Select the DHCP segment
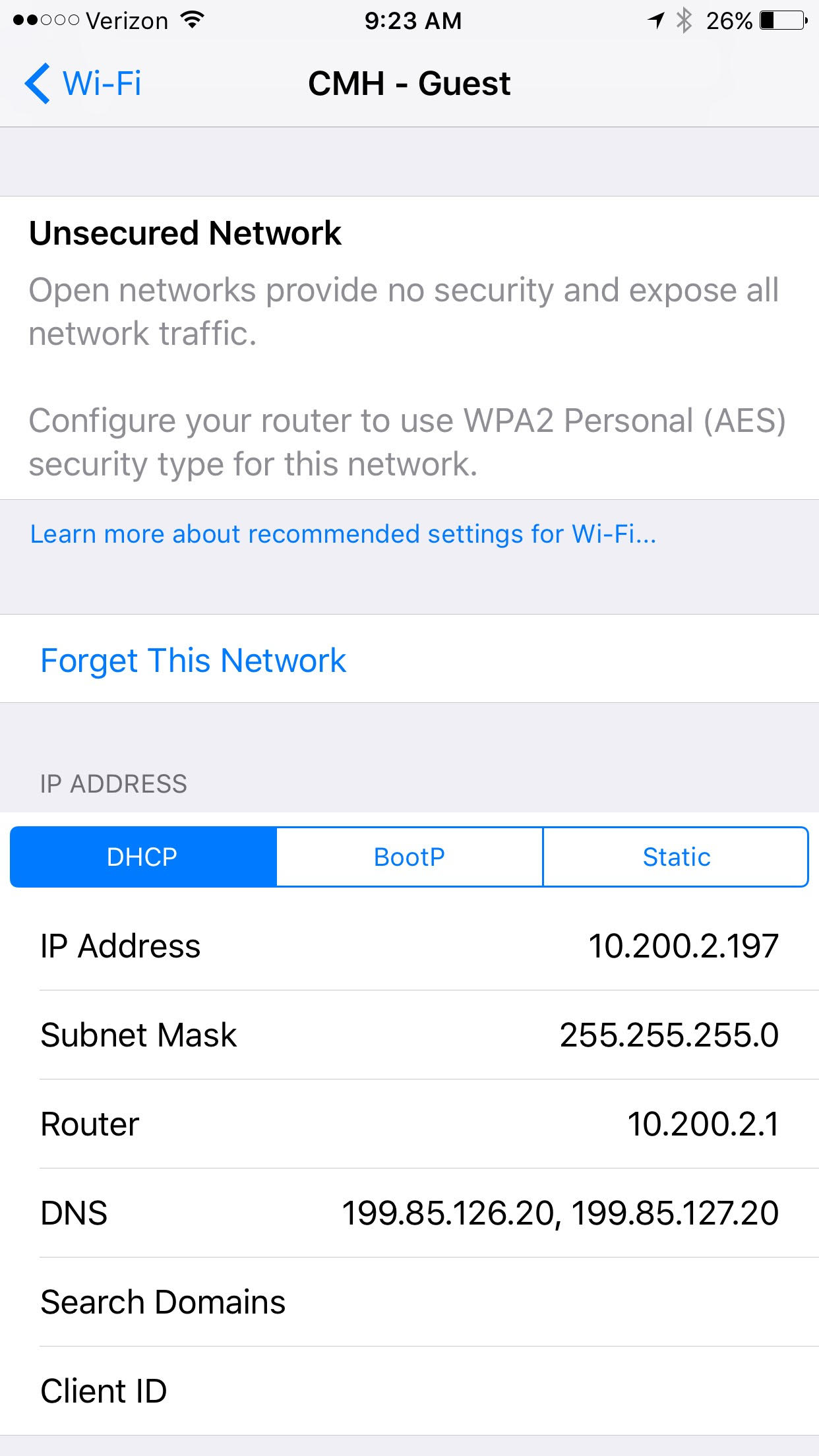Viewport: 819px width, 1456px height. pyautogui.click(x=143, y=857)
